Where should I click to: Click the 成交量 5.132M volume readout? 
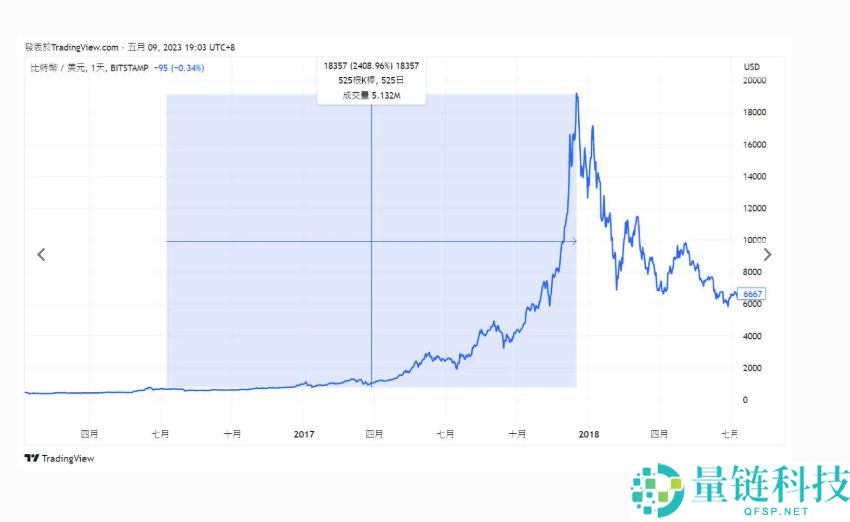click(x=371, y=95)
